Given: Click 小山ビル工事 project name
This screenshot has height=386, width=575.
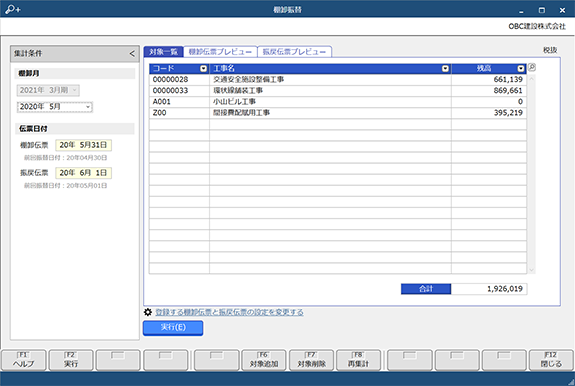Looking at the screenshot, I should [234, 102].
